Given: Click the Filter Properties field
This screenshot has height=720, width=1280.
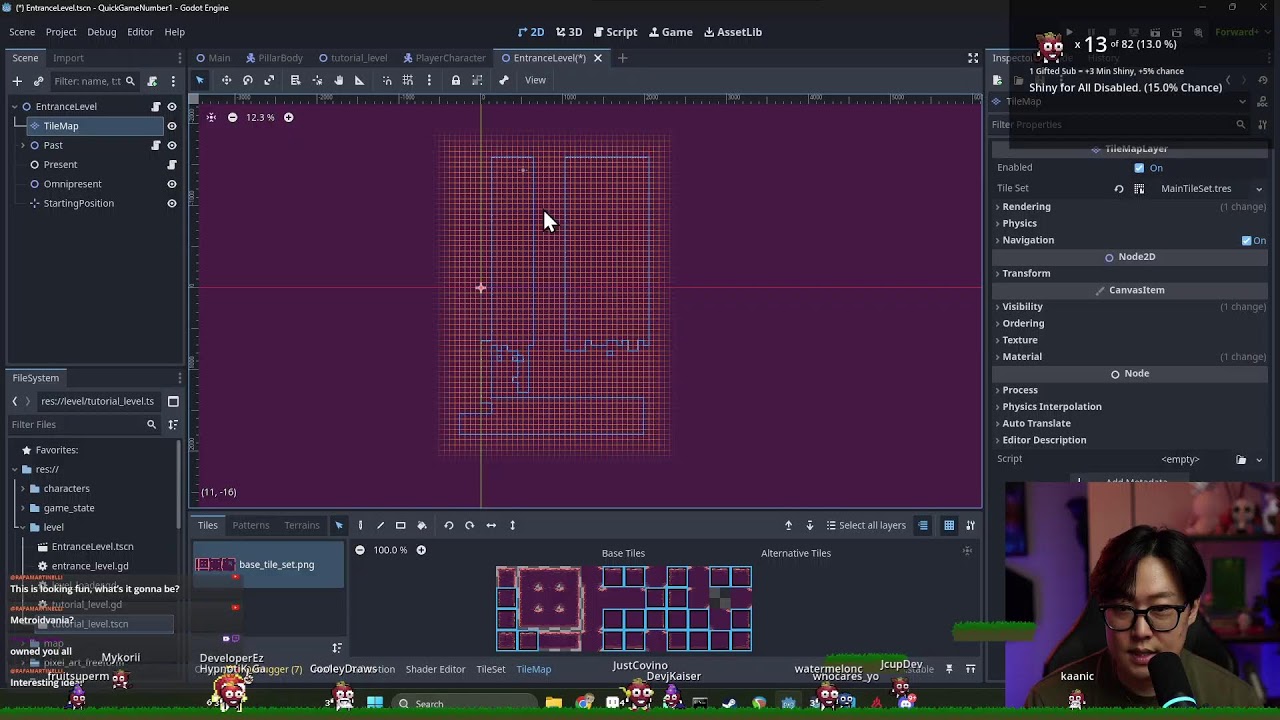Looking at the screenshot, I should [x=1118, y=125].
